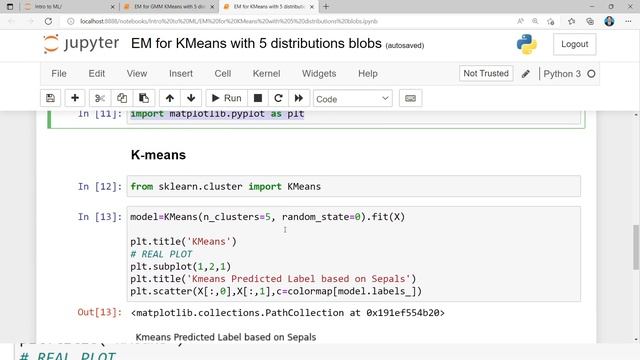Click the sklearn.cluster import KMeans cell

(x=353, y=186)
